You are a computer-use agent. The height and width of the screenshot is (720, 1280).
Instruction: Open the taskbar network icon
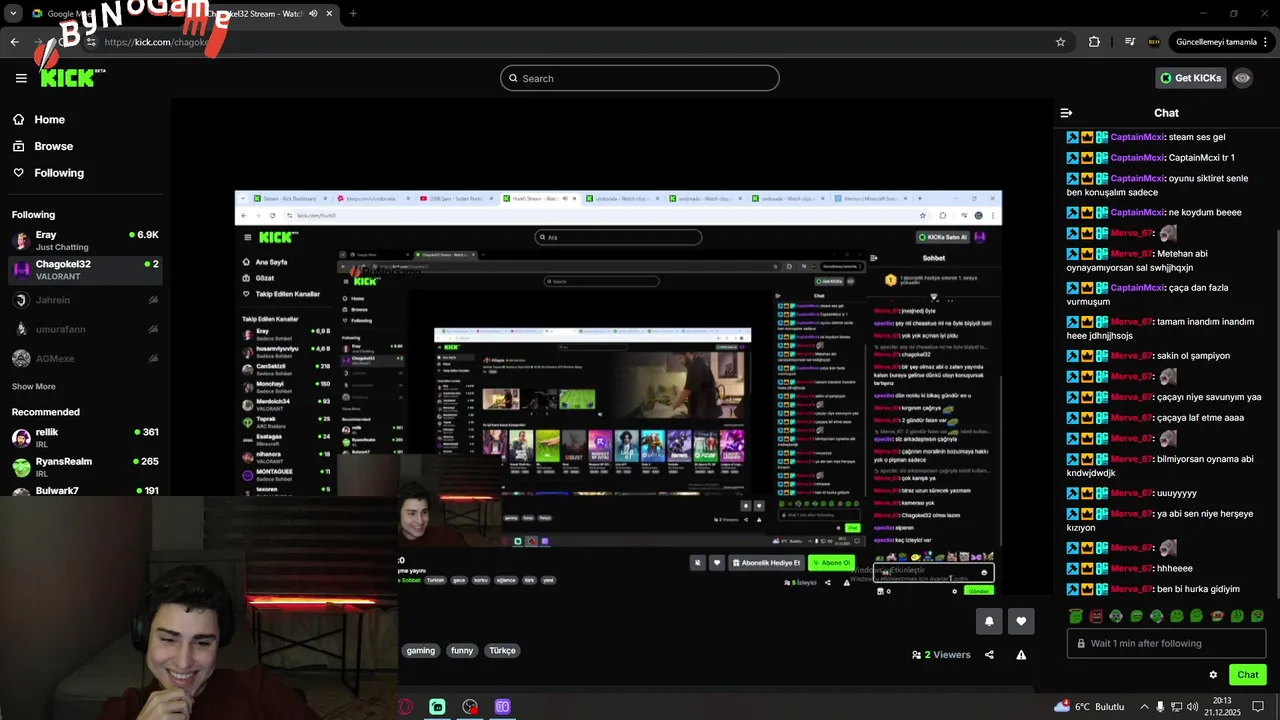[x=1176, y=706]
